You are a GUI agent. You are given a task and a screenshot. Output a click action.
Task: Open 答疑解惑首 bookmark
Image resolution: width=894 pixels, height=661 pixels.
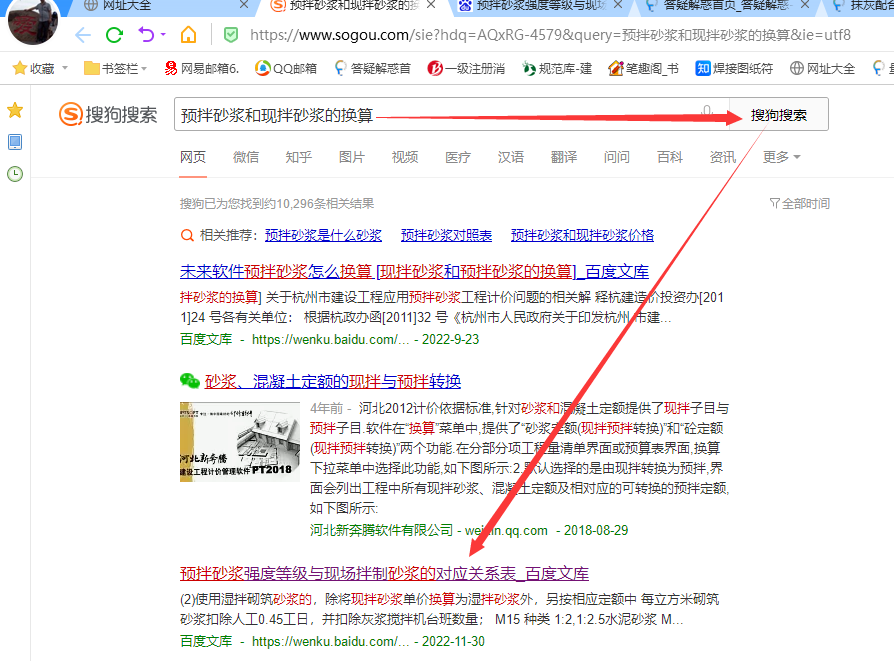tap(372, 69)
